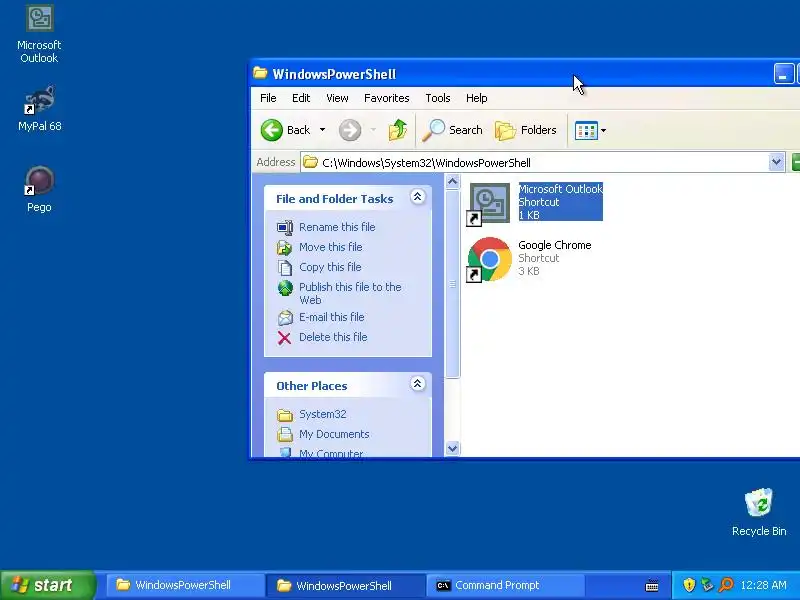Collapse the File and Folder Tasks panel
This screenshot has width=800, height=600.
(417, 197)
